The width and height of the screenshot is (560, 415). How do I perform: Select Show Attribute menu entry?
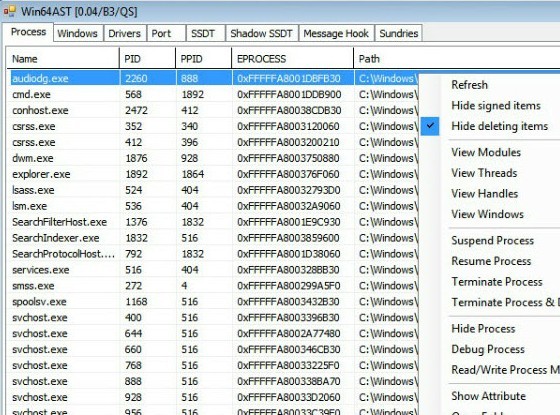coord(489,396)
